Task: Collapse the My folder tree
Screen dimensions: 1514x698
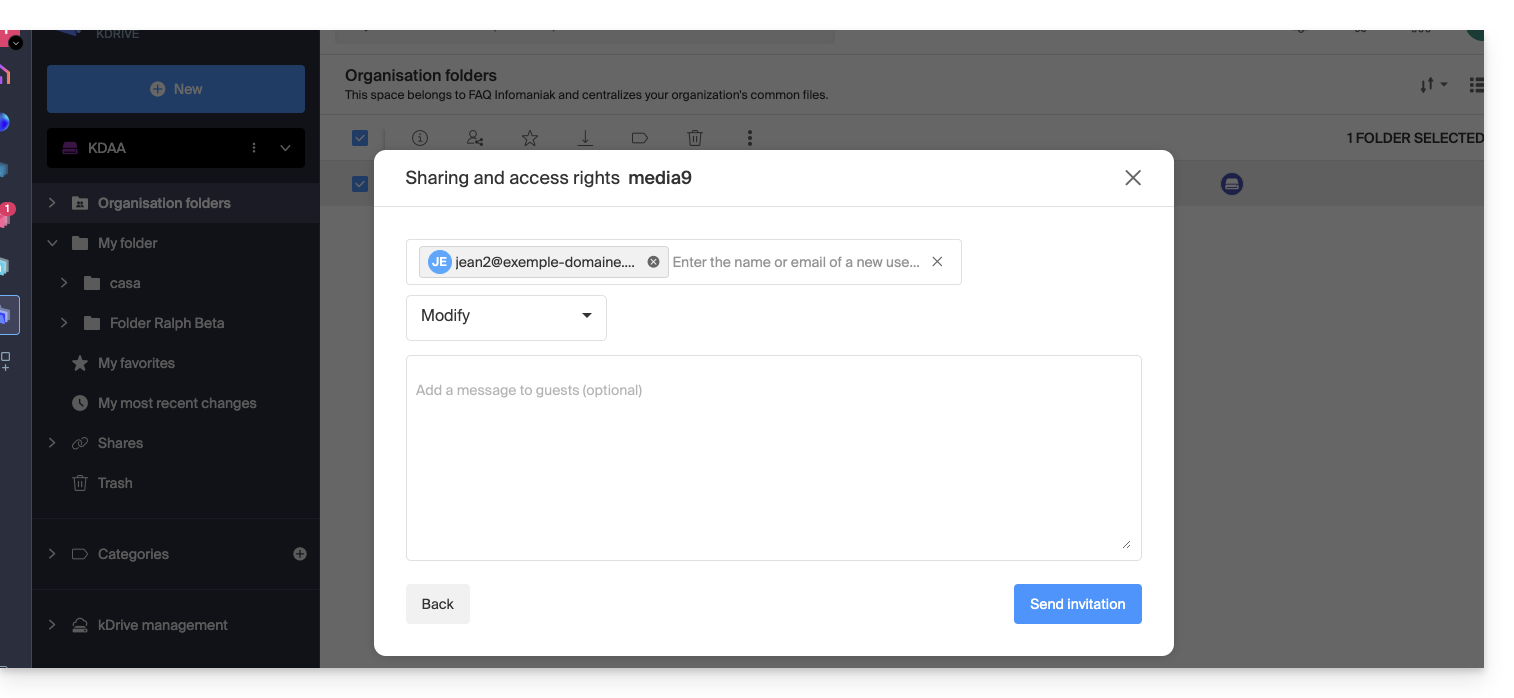Action: coord(52,243)
